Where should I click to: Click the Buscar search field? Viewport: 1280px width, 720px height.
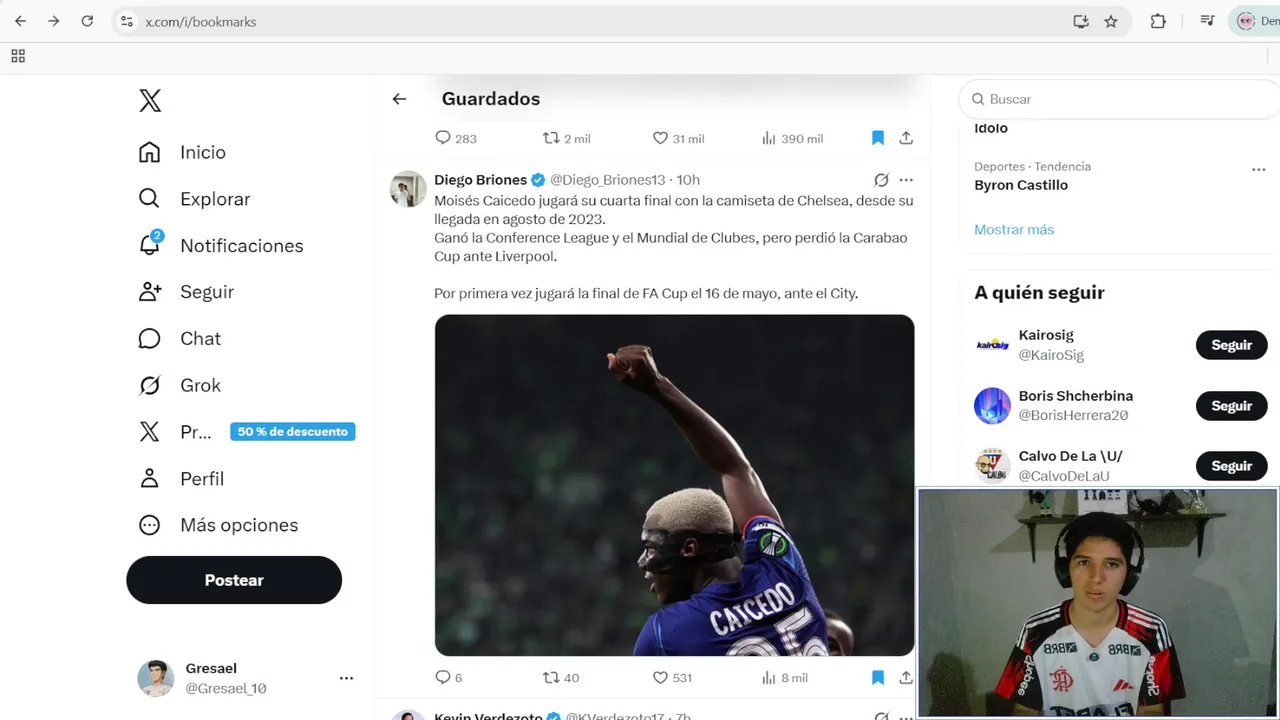[x=1120, y=99]
